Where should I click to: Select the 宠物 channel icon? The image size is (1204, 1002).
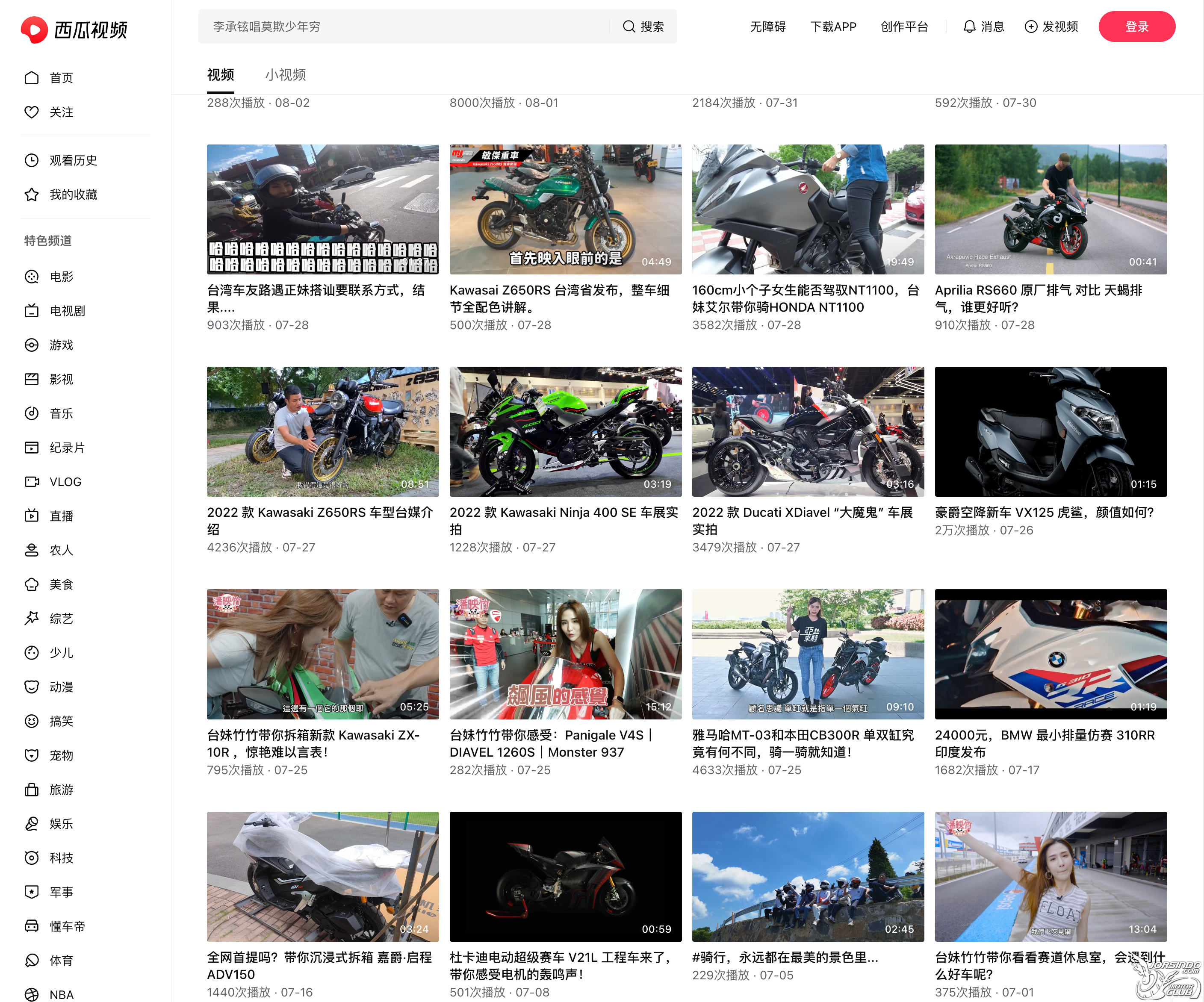[x=32, y=755]
